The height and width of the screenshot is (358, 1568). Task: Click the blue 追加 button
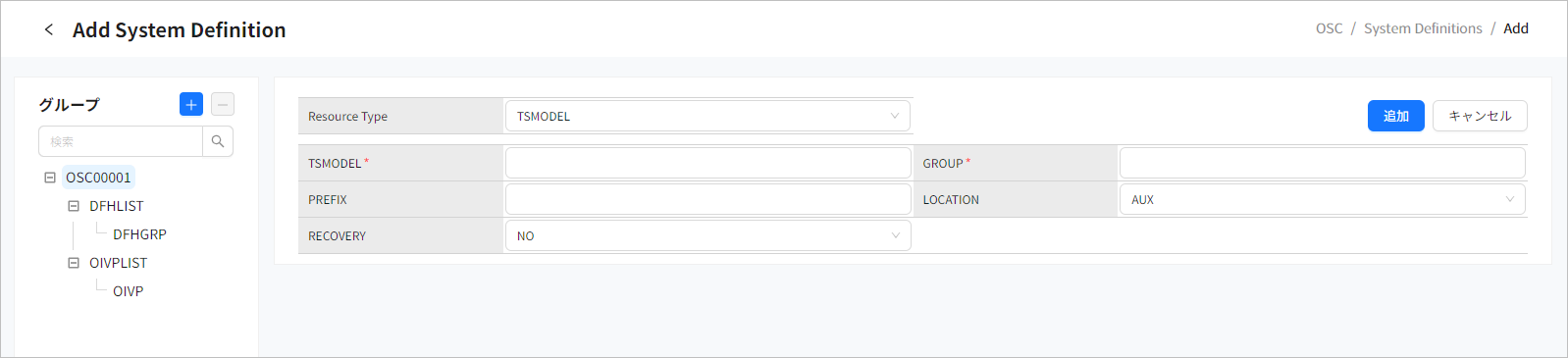pyautogui.click(x=1395, y=116)
